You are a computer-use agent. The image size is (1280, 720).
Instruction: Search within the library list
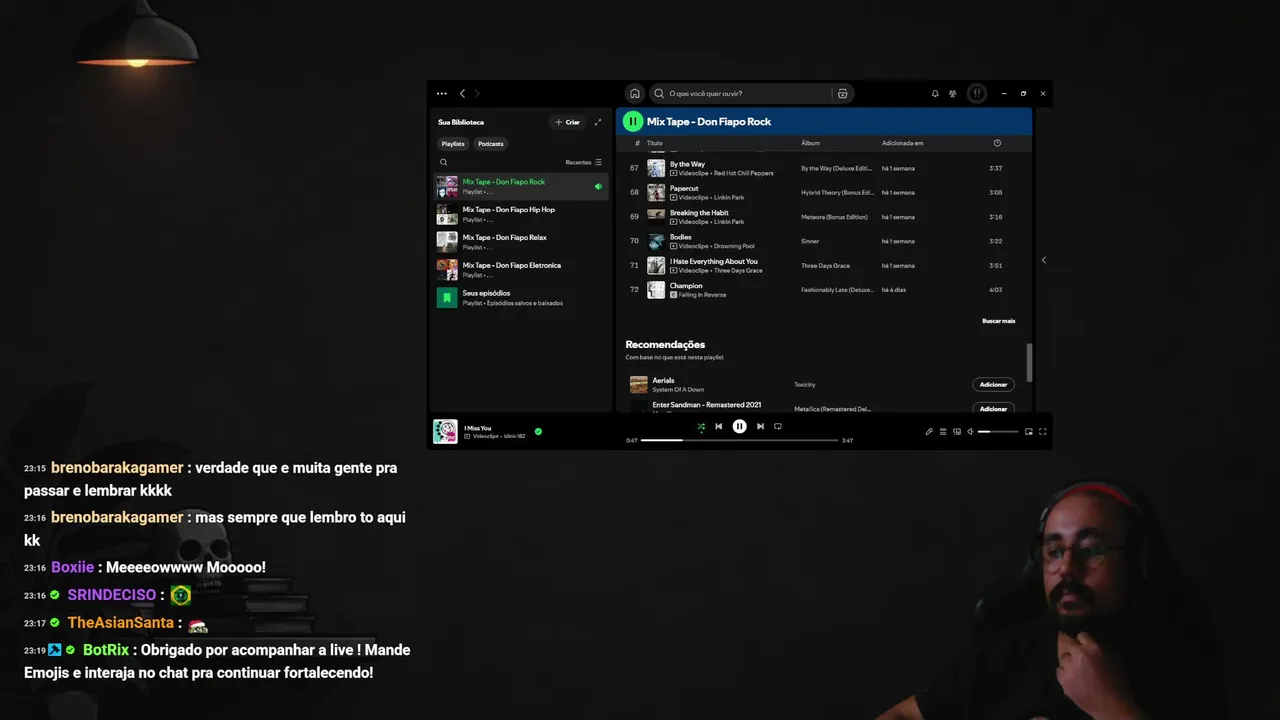[444, 162]
